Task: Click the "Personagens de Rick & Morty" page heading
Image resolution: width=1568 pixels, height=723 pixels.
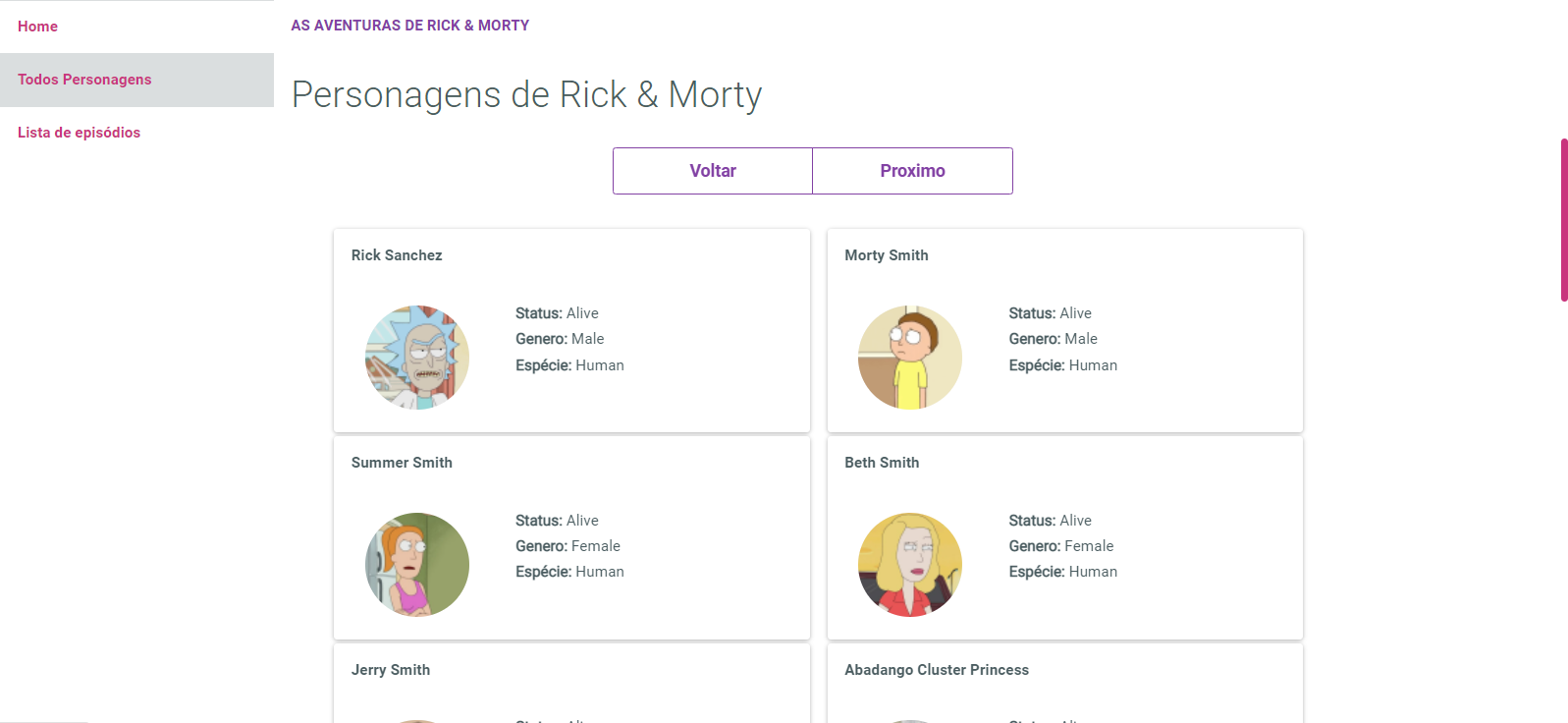Action: (x=526, y=94)
